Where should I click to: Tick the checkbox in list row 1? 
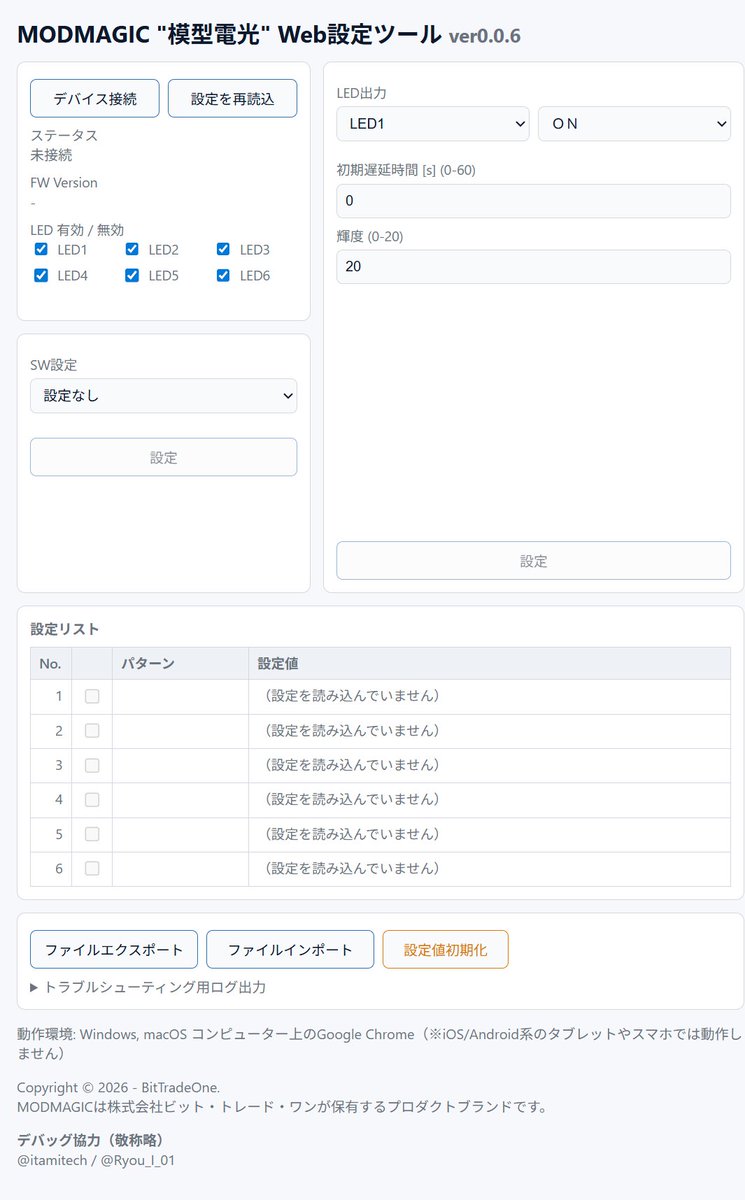[x=92, y=697]
